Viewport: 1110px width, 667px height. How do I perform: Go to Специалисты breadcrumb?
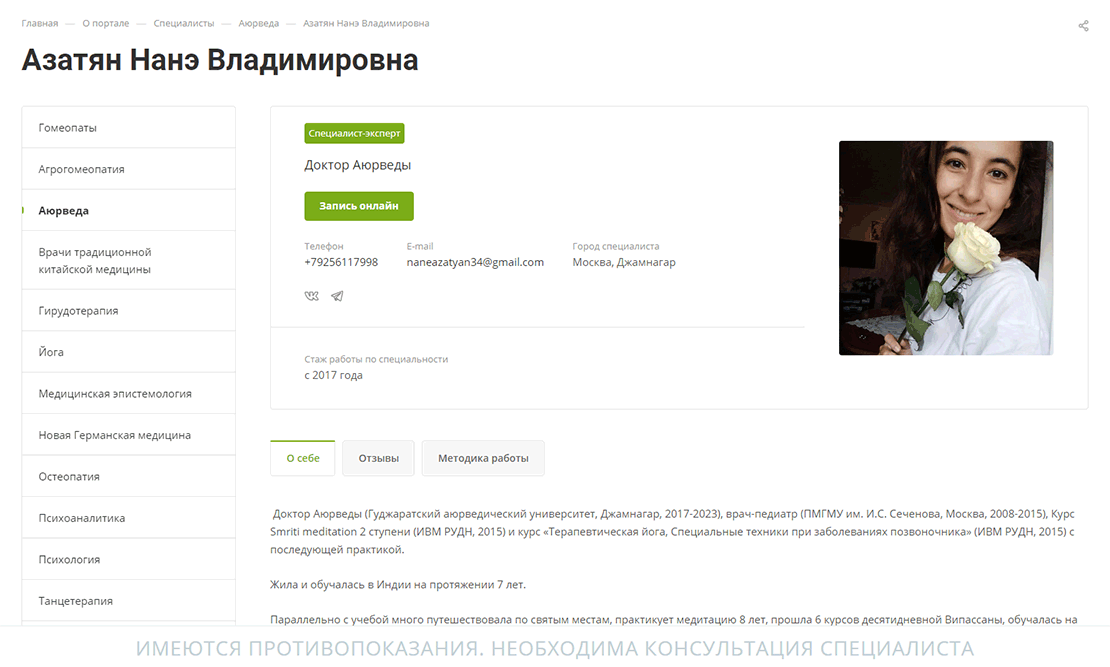click(183, 23)
